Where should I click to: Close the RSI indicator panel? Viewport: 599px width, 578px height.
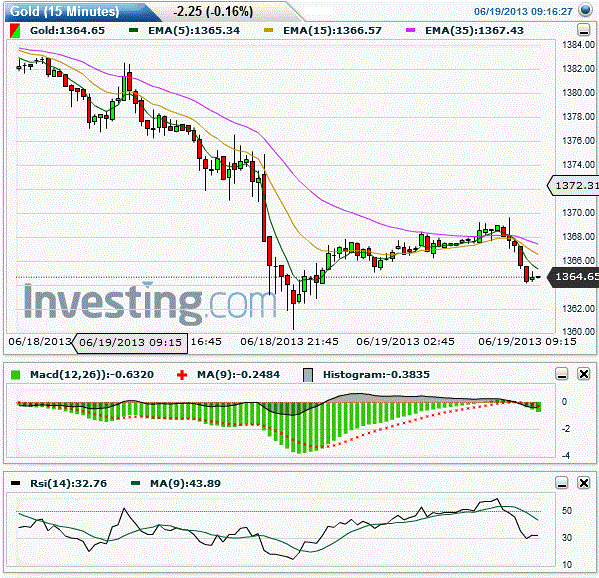coord(583,483)
